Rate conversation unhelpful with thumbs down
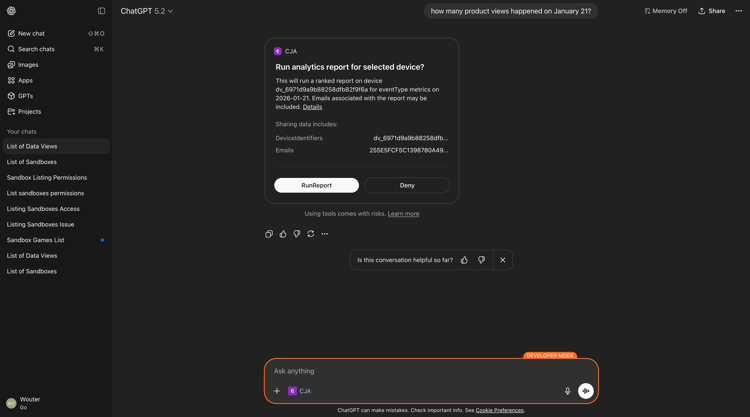This screenshot has height=417, width=750. point(481,260)
